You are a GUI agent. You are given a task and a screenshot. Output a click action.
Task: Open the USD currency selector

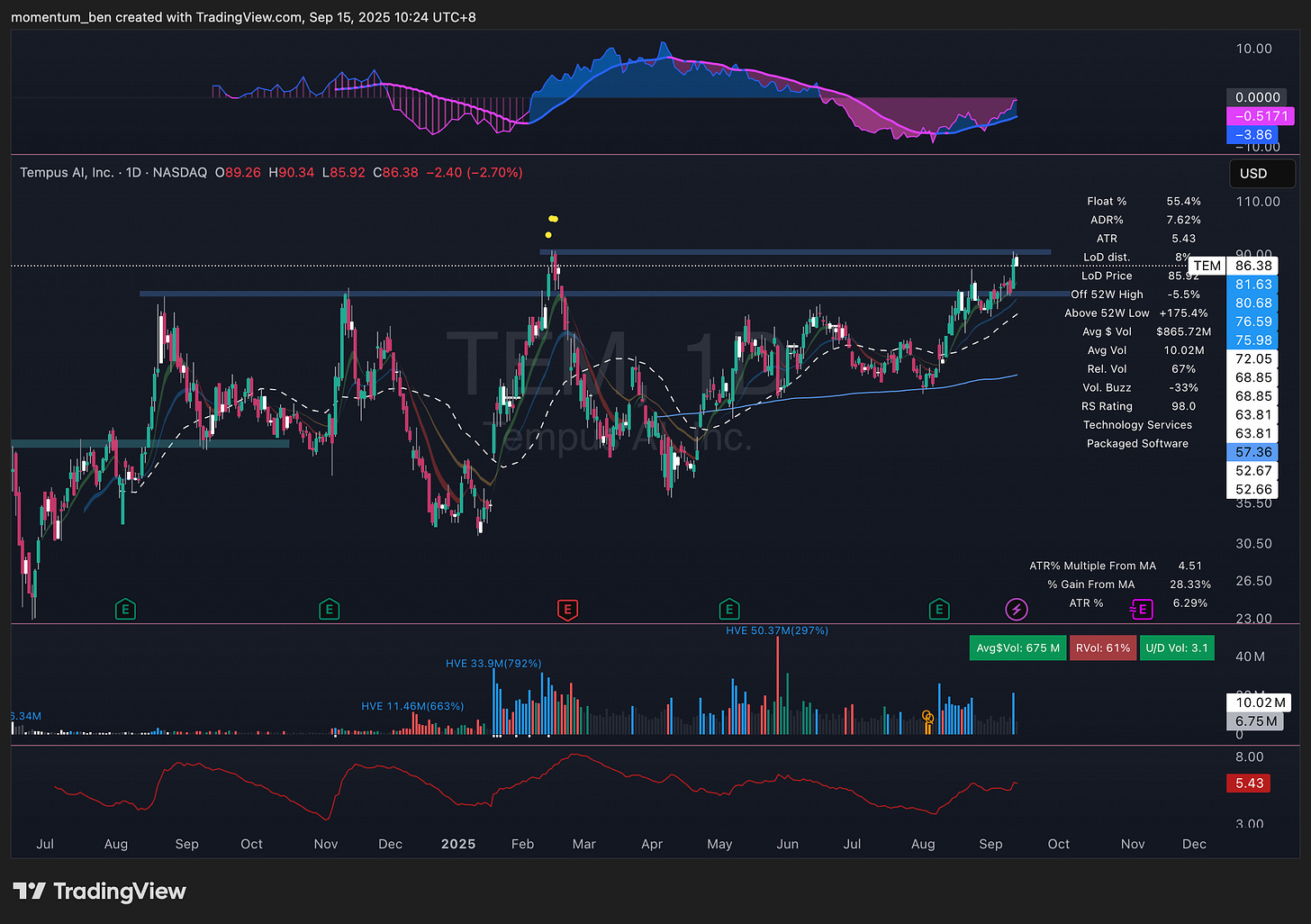tap(1262, 174)
